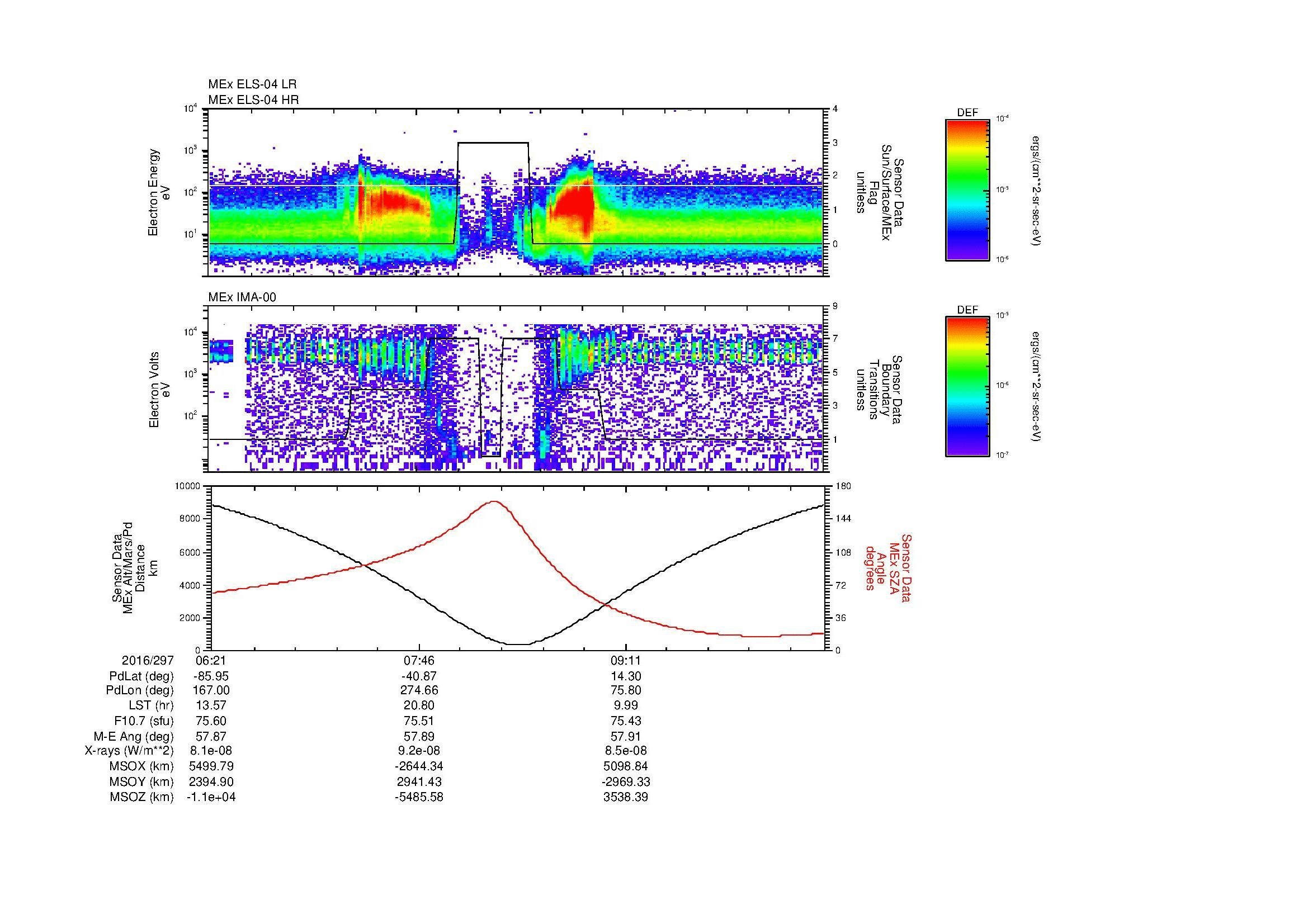Click the X-rays value '9.2e-08'

[419, 751]
